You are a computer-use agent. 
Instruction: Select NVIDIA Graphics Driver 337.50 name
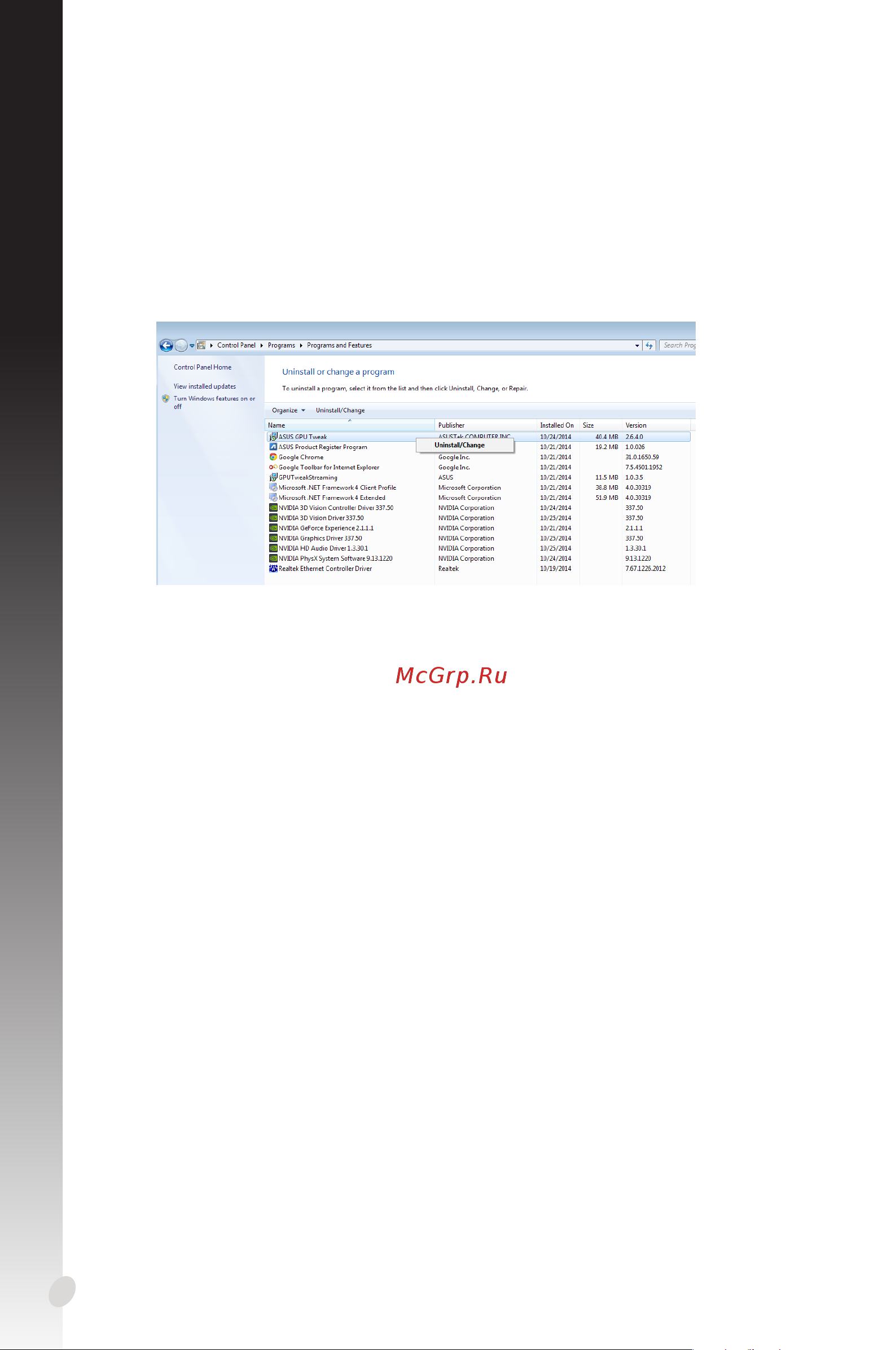[320, 538]
